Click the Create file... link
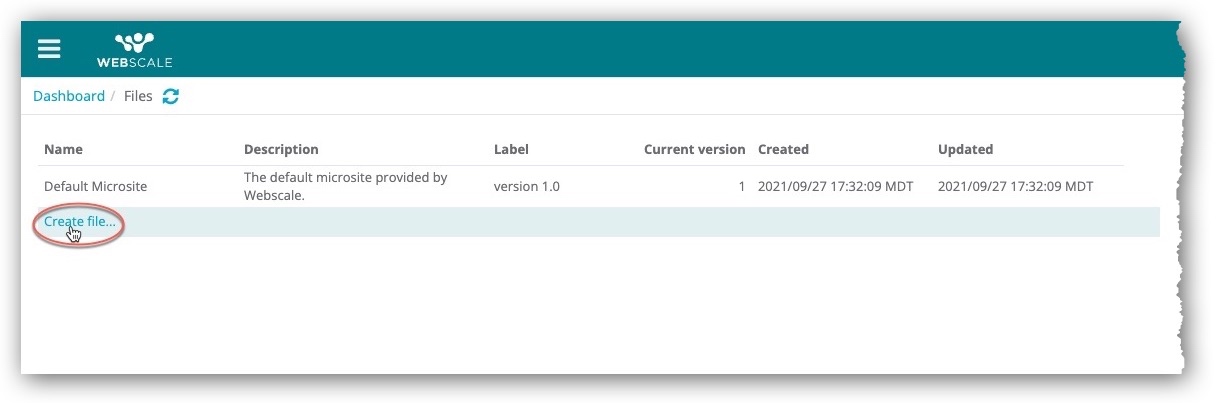1216x403 pixels. point(79,222)
